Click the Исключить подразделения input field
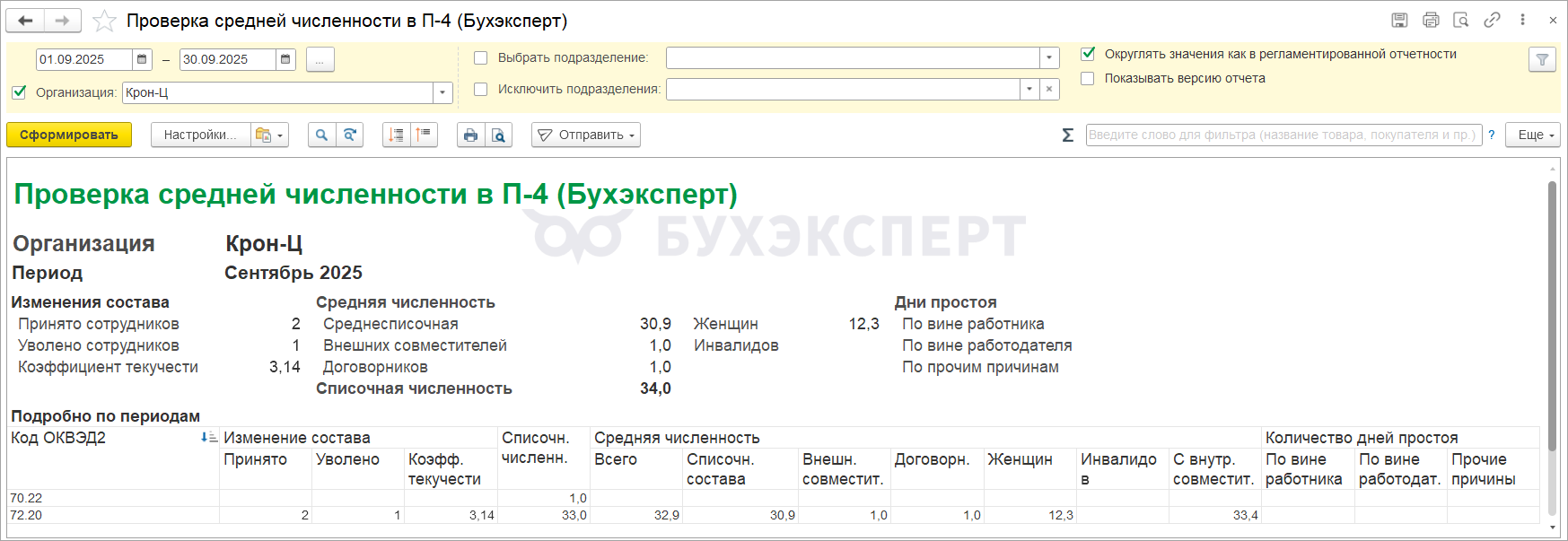1568x541 pixels. coord(843,89)
